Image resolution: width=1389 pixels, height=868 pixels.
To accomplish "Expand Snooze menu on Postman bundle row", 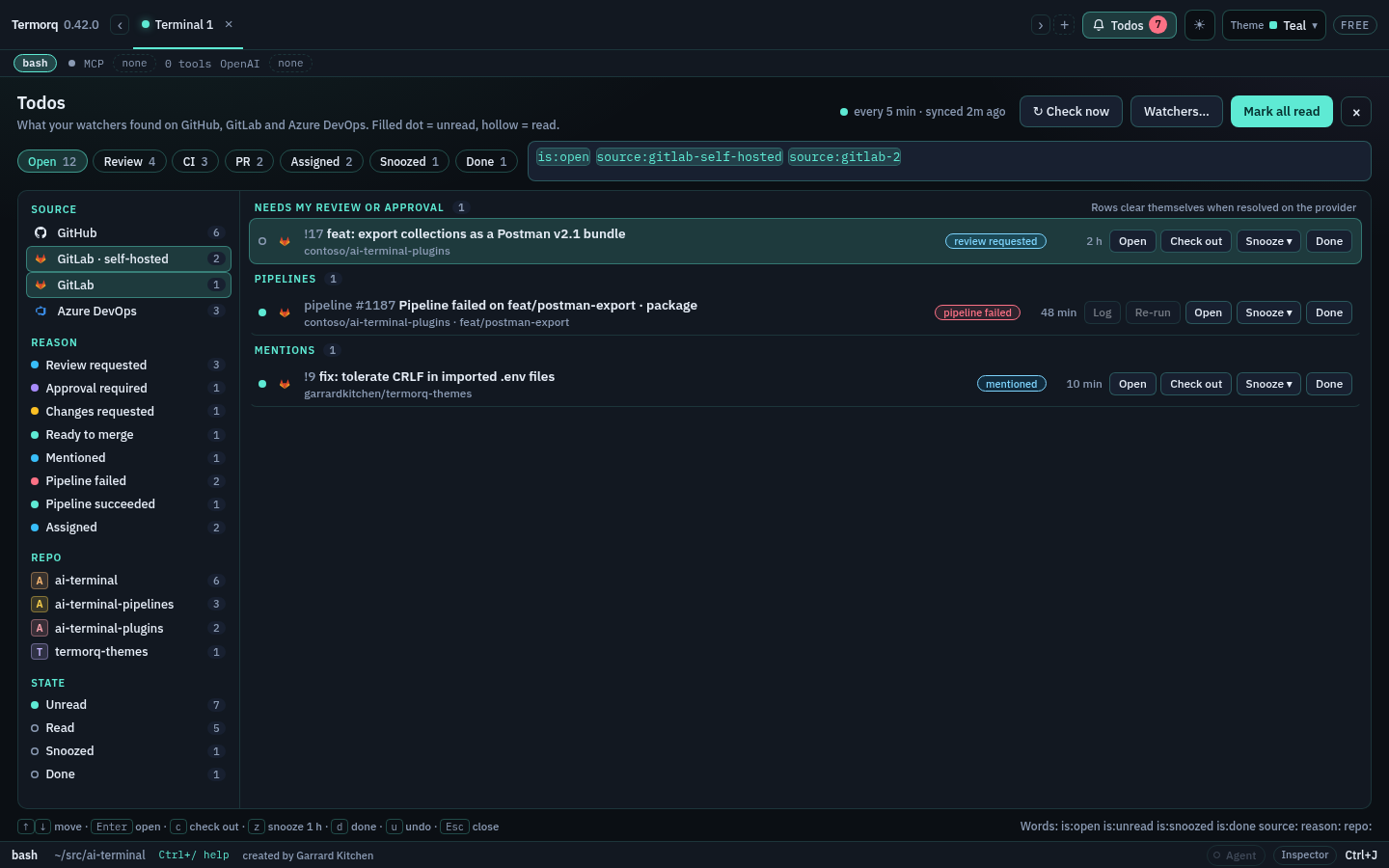I will click(x=1268, y=241).
